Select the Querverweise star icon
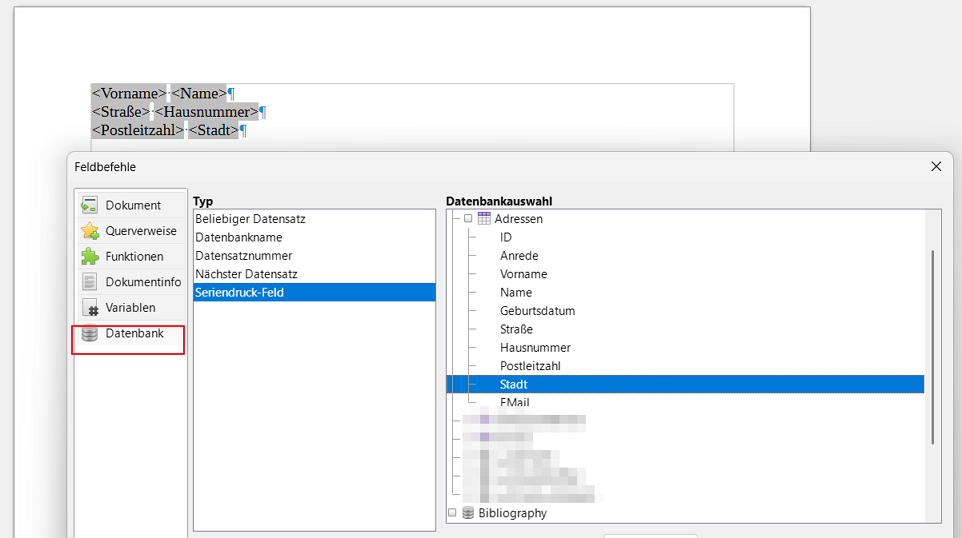The width and height of the screenshot is (962, 538). 90,231
